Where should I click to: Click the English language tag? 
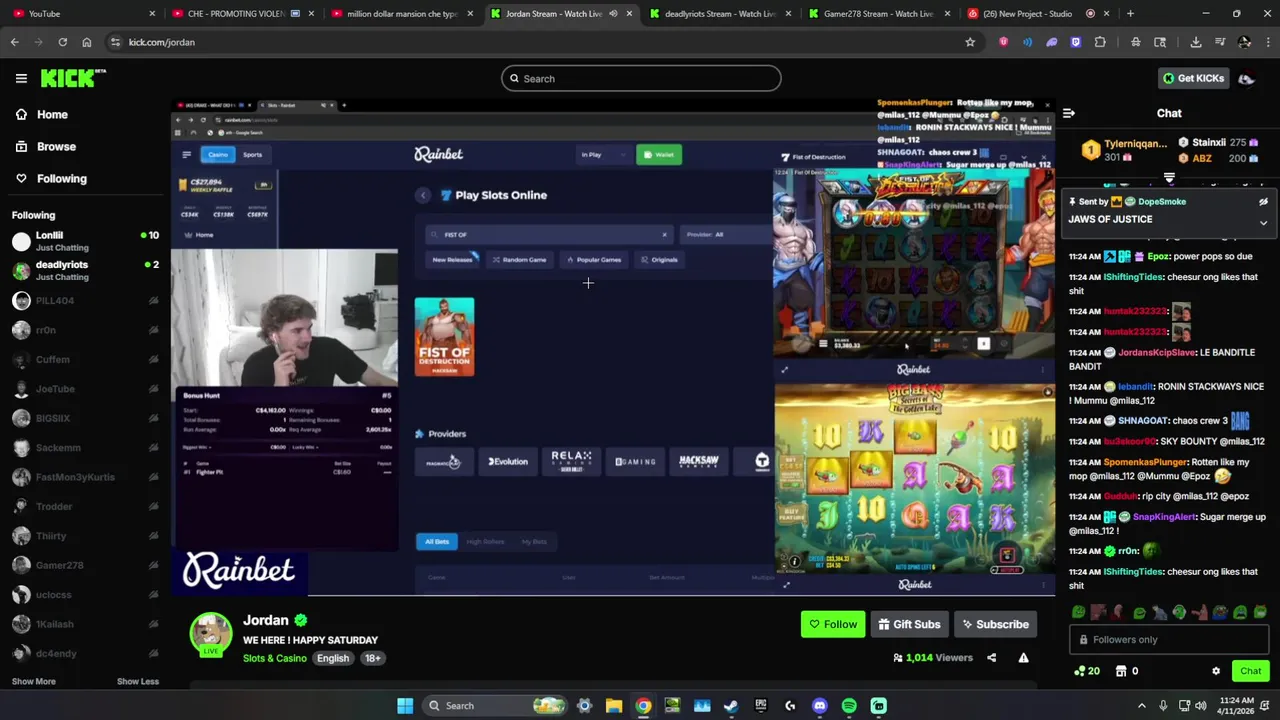(x=333, y=658)
